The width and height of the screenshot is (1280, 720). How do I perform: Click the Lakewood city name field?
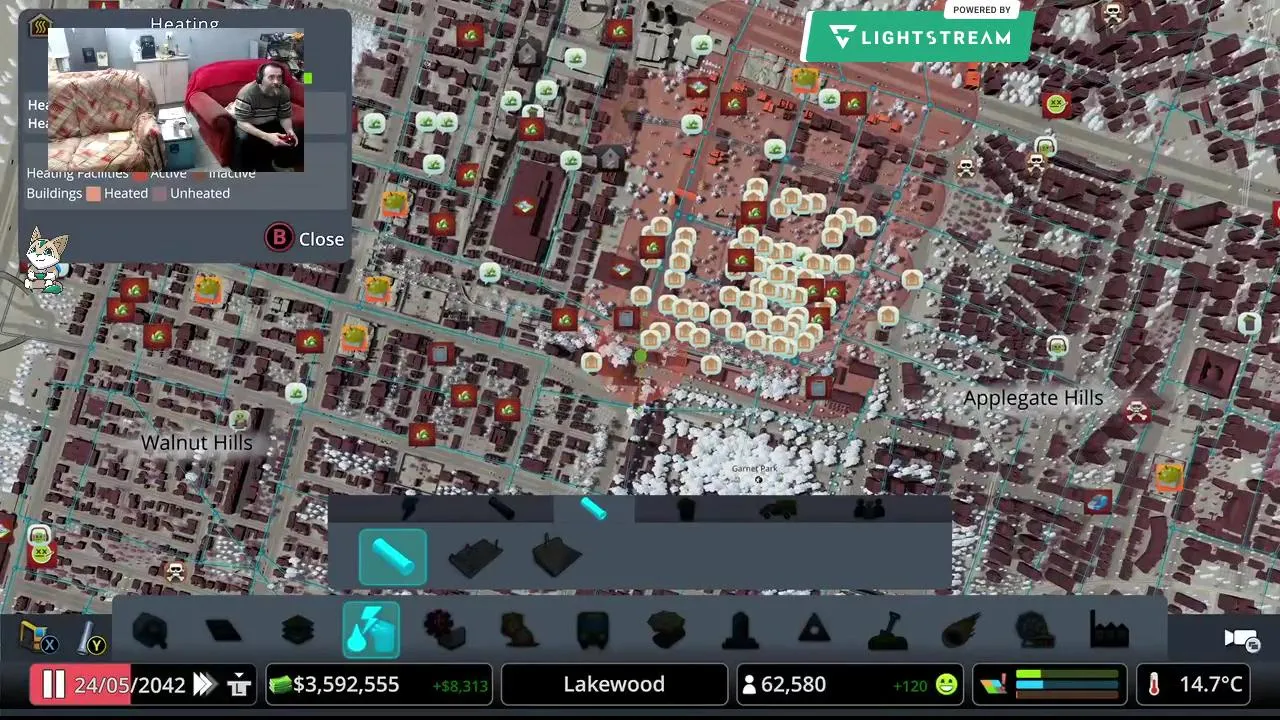614,685
